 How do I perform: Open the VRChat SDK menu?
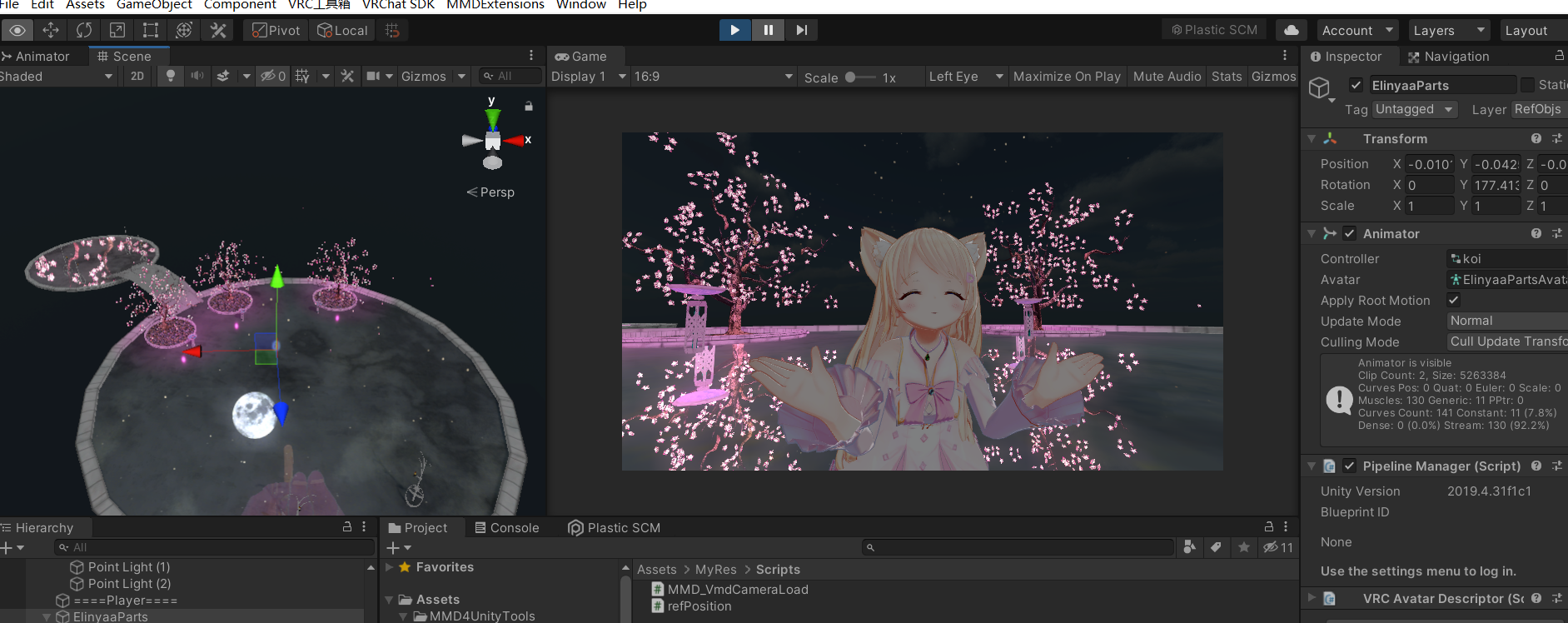(398, 5)
